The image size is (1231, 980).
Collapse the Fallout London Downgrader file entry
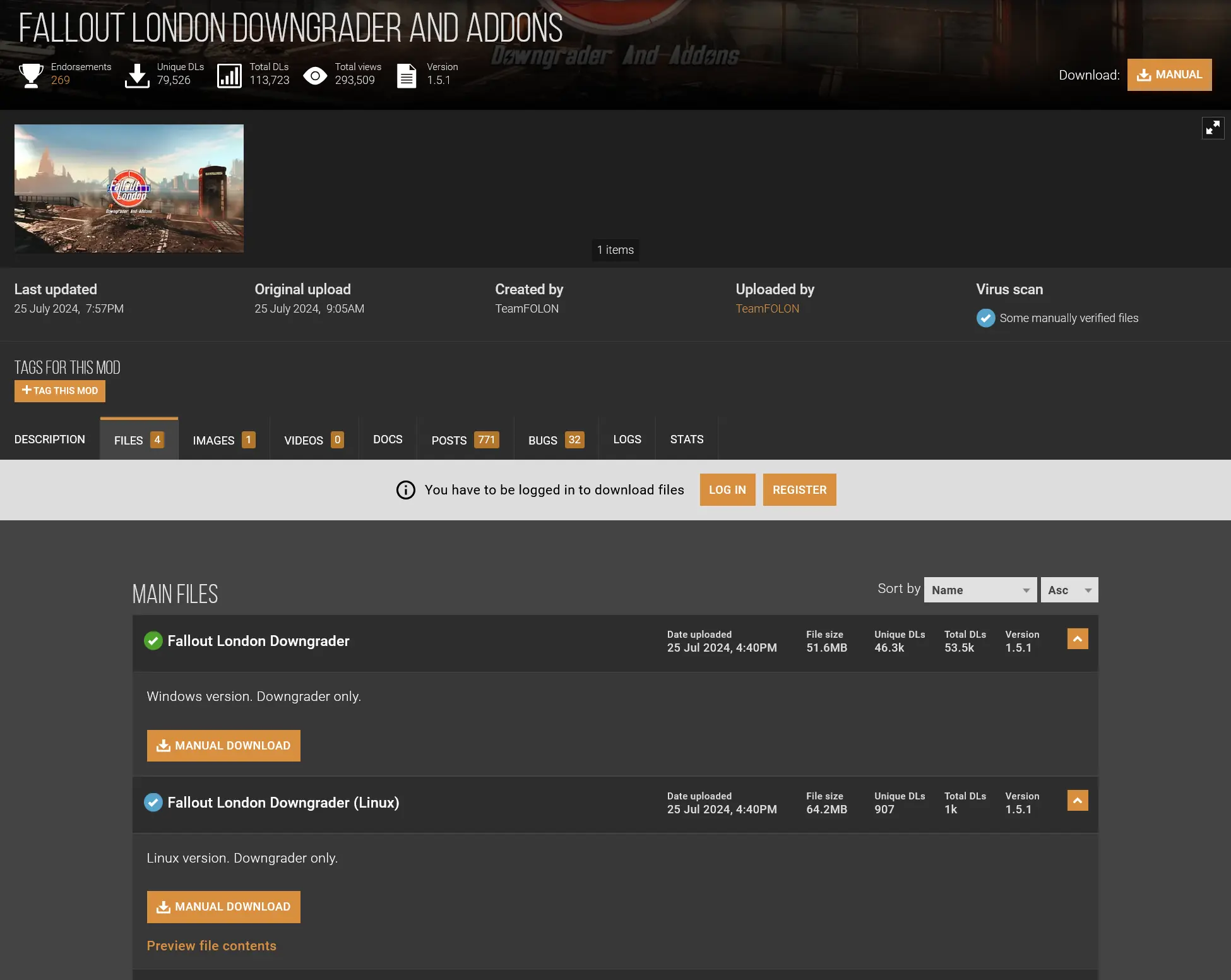click(1078, 639)
